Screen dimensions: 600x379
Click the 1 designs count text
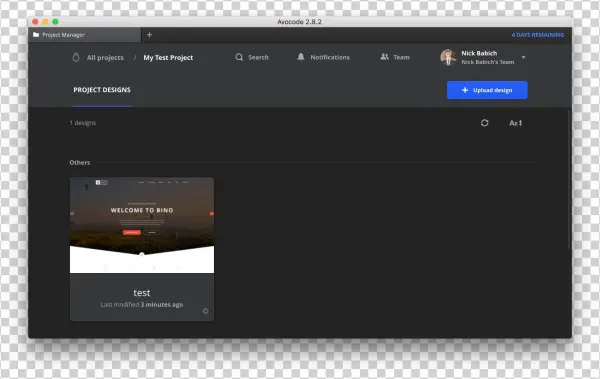point(83,123)
